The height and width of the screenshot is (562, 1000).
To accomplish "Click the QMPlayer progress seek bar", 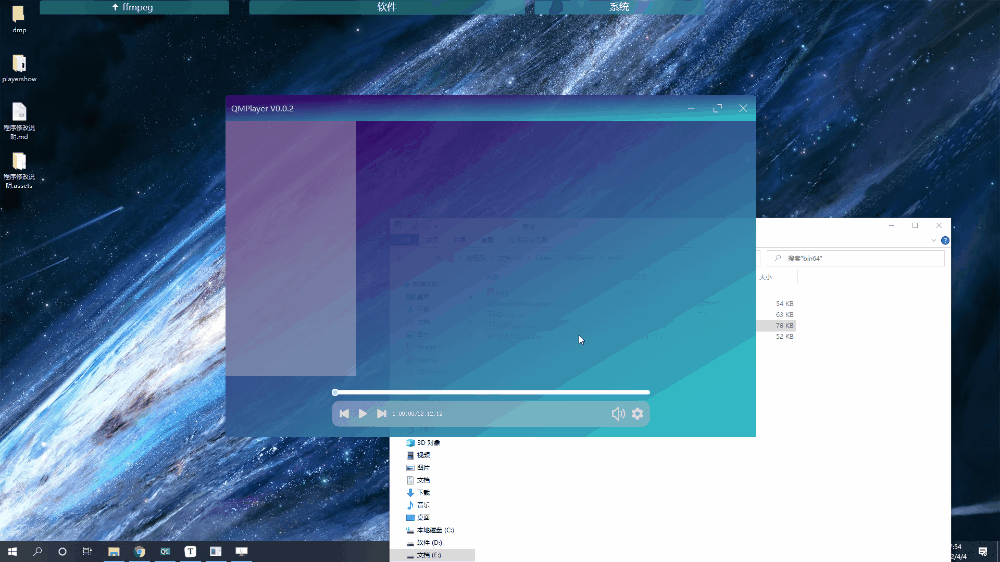I will [x=491, y=392].
